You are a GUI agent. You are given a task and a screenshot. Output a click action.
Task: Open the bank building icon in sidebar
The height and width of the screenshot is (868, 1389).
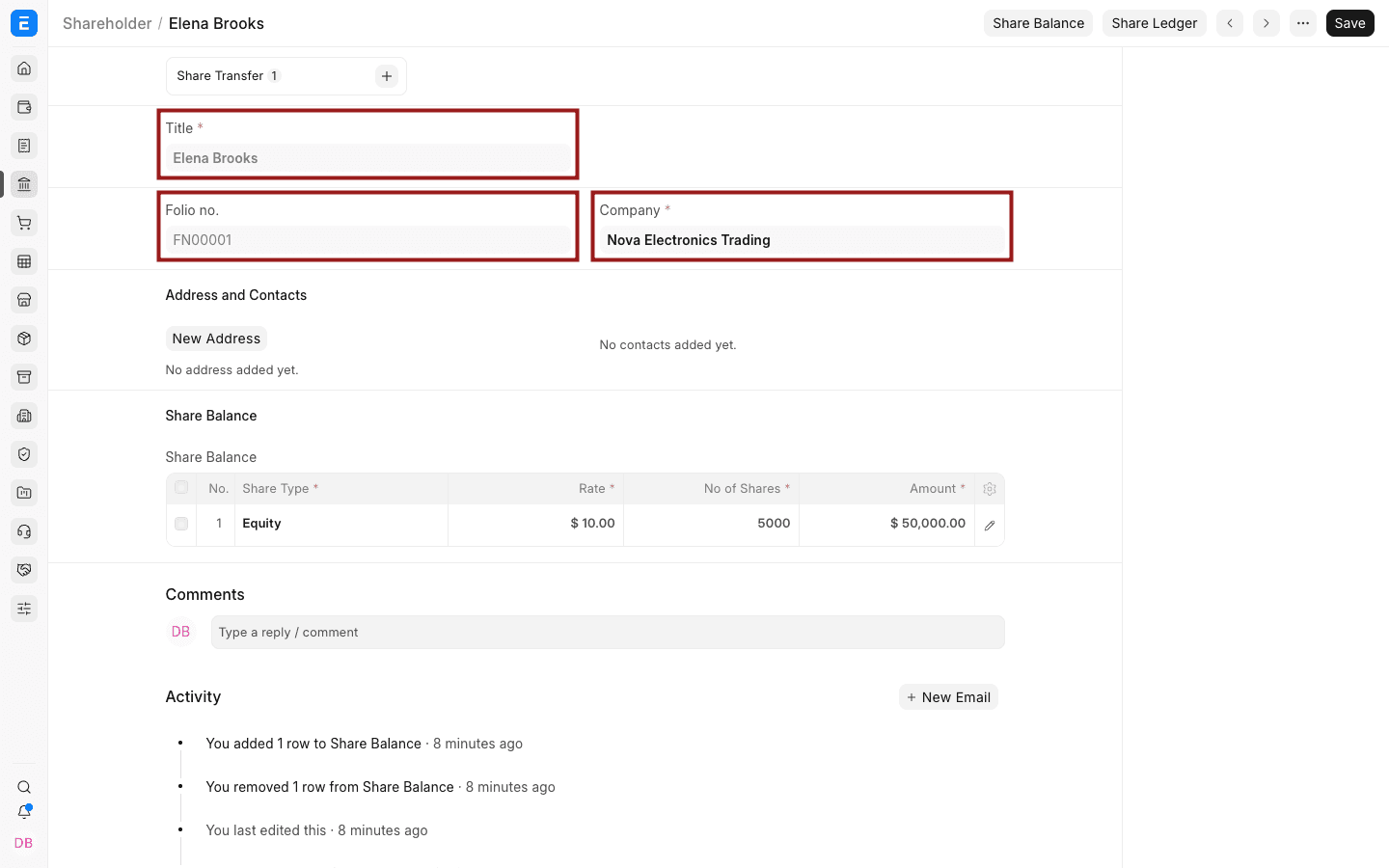24,184
